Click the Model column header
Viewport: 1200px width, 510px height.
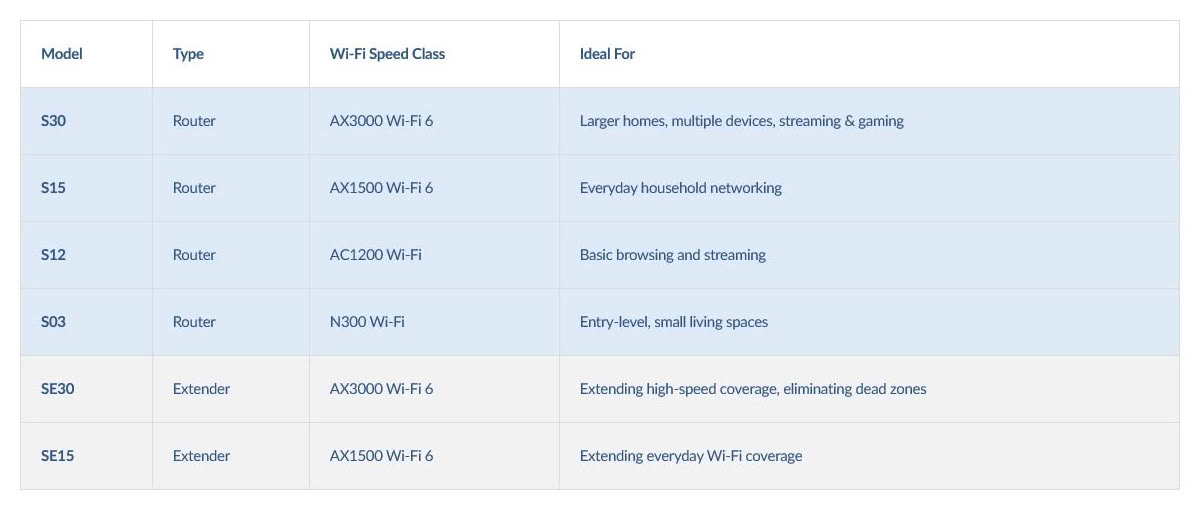tap(62, 54)
